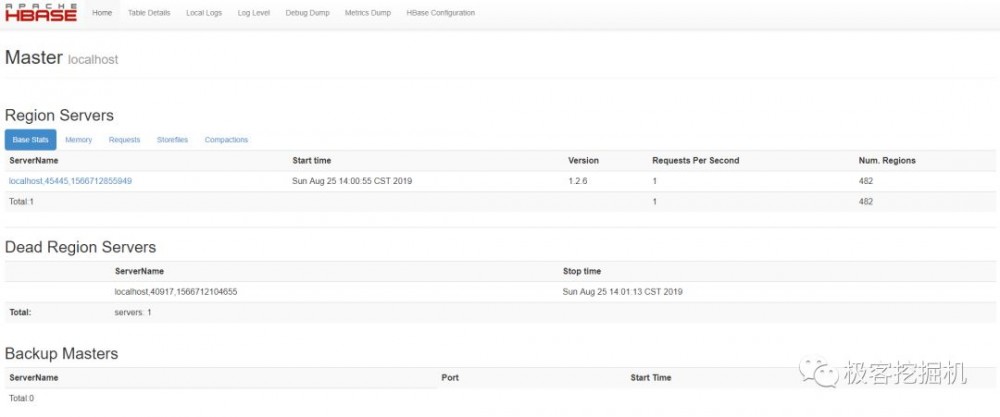The image size is (1000, 417).
Task: Open the Local Logs page
Action: [204, 13]
